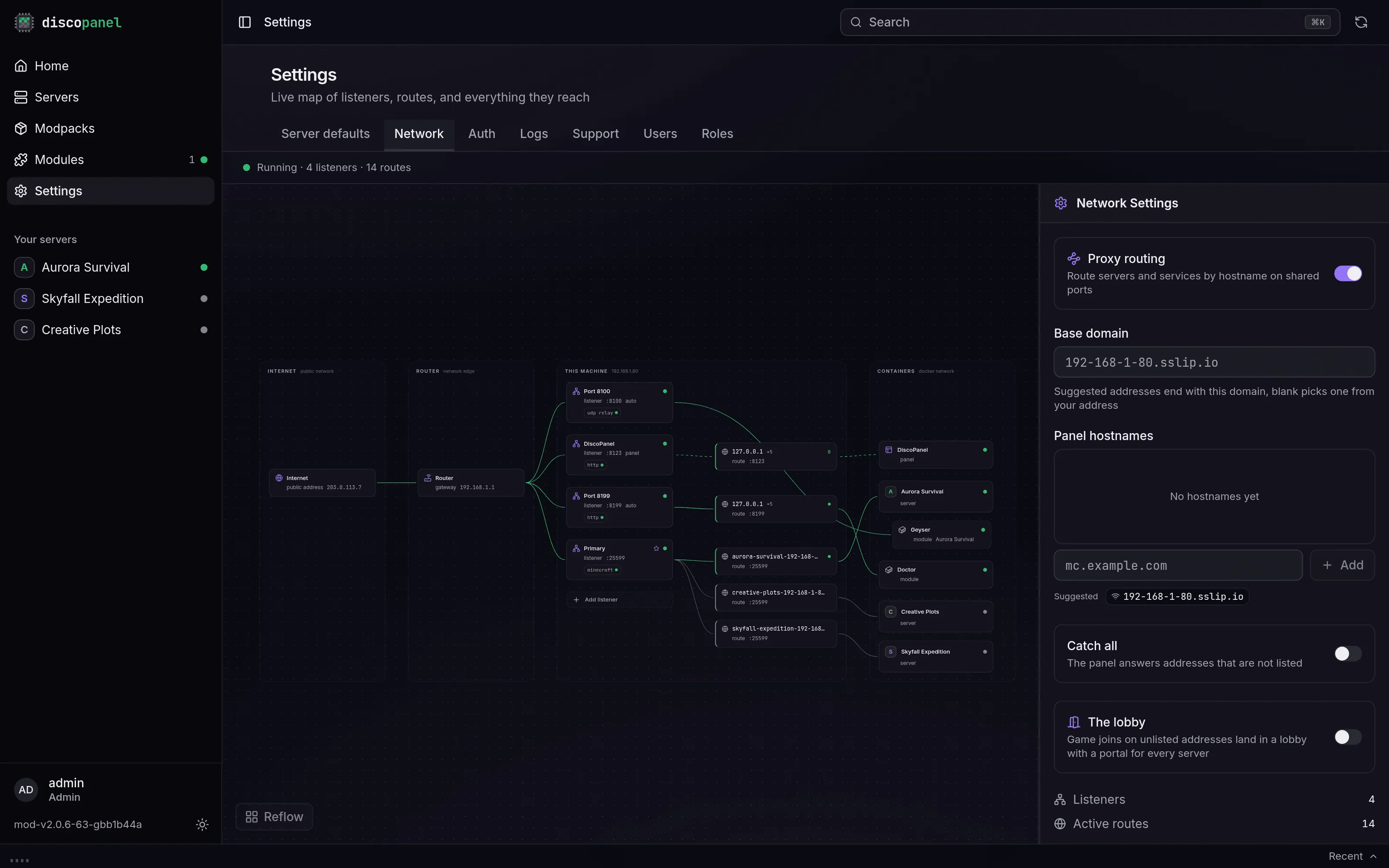The image size is (1389, 868).
Task: Click the 'Running · 4 listeners · 14 routes' status
Action: tap(327, 168)
